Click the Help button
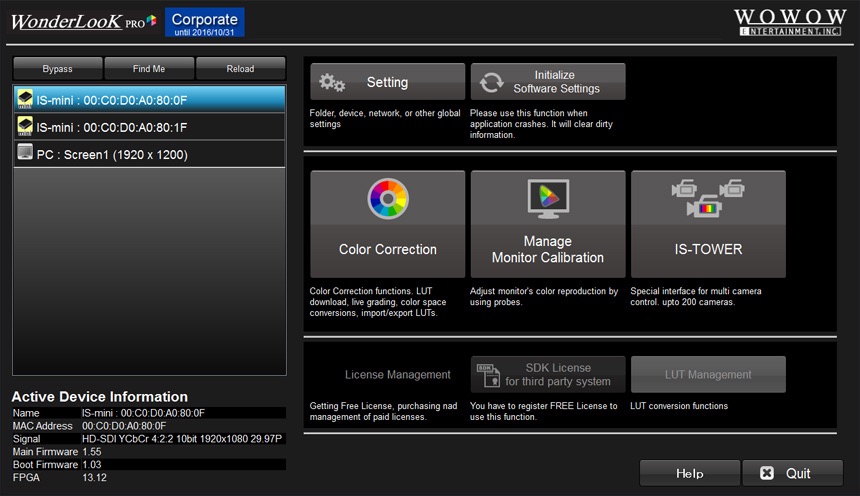 (x=689, y=473)
